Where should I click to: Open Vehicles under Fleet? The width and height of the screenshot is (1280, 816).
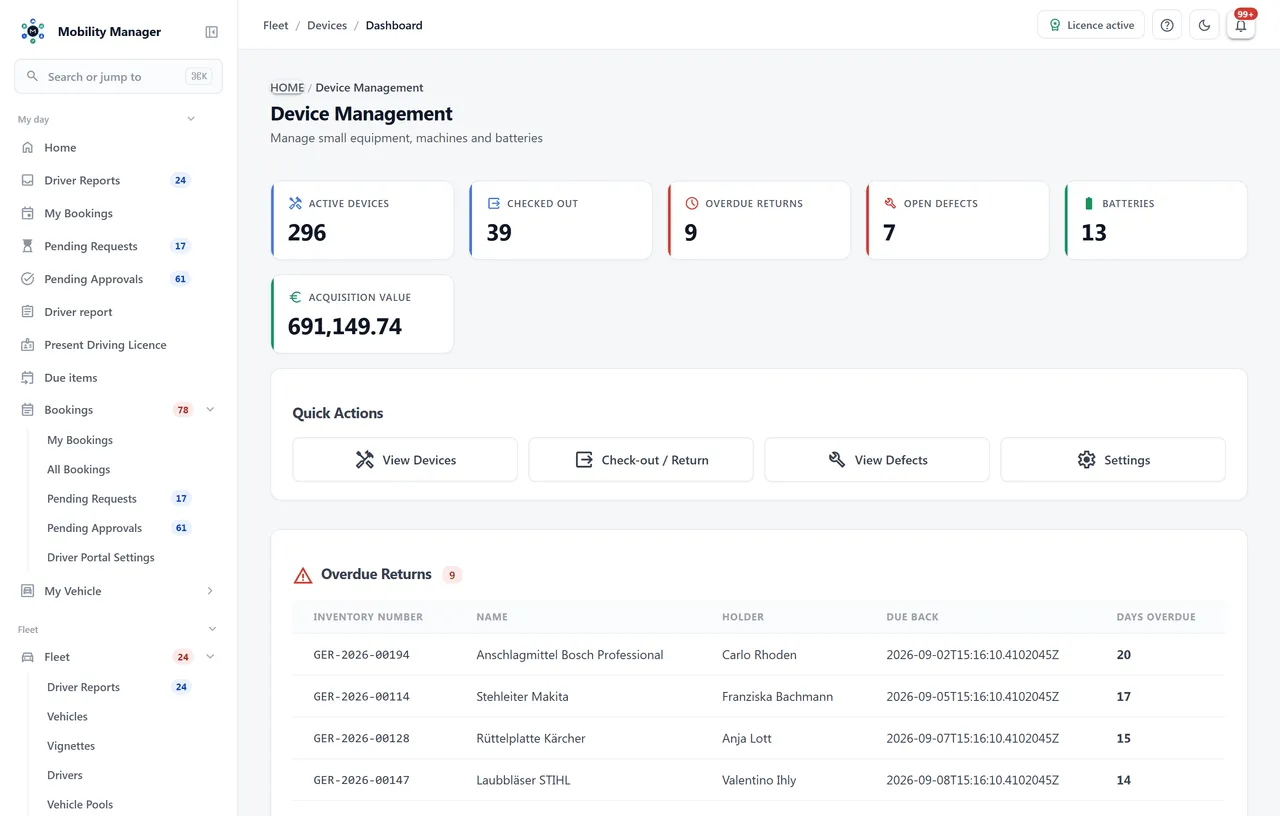click(x=68, y=716)
